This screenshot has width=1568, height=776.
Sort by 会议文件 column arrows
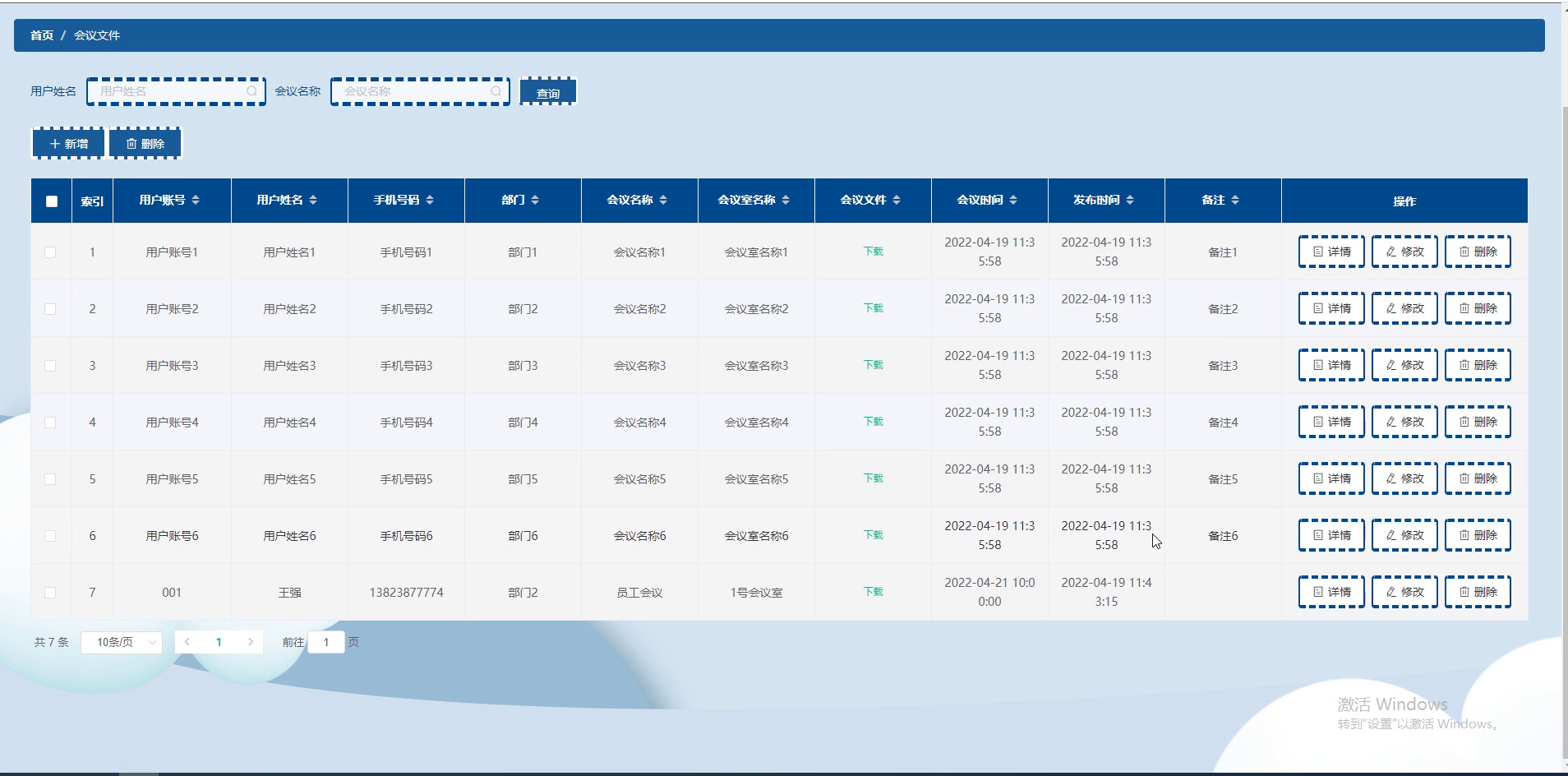pyautogui.click(x=897, y=200)
